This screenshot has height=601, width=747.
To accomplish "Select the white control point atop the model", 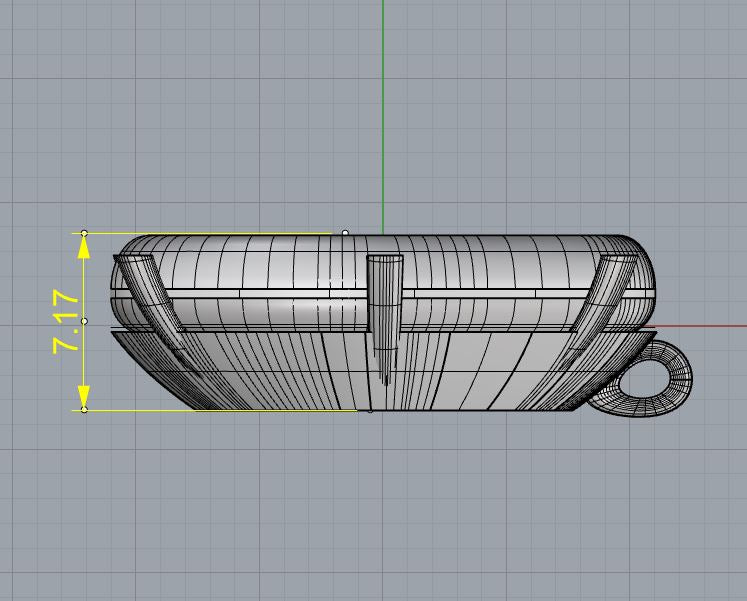I will coord(345,233).
